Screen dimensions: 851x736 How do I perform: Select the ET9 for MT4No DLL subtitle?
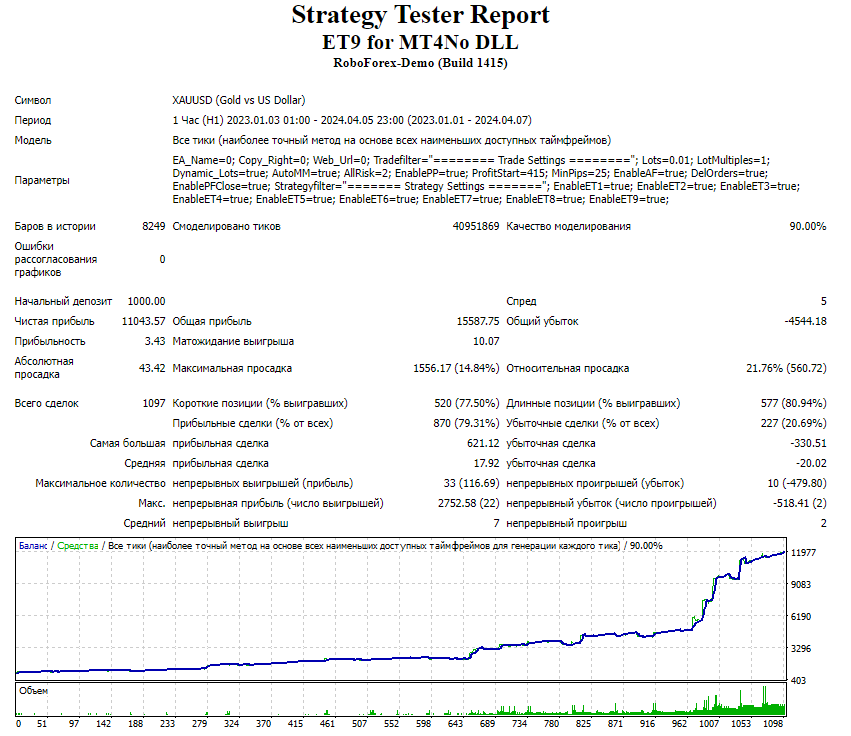(421, 42)
